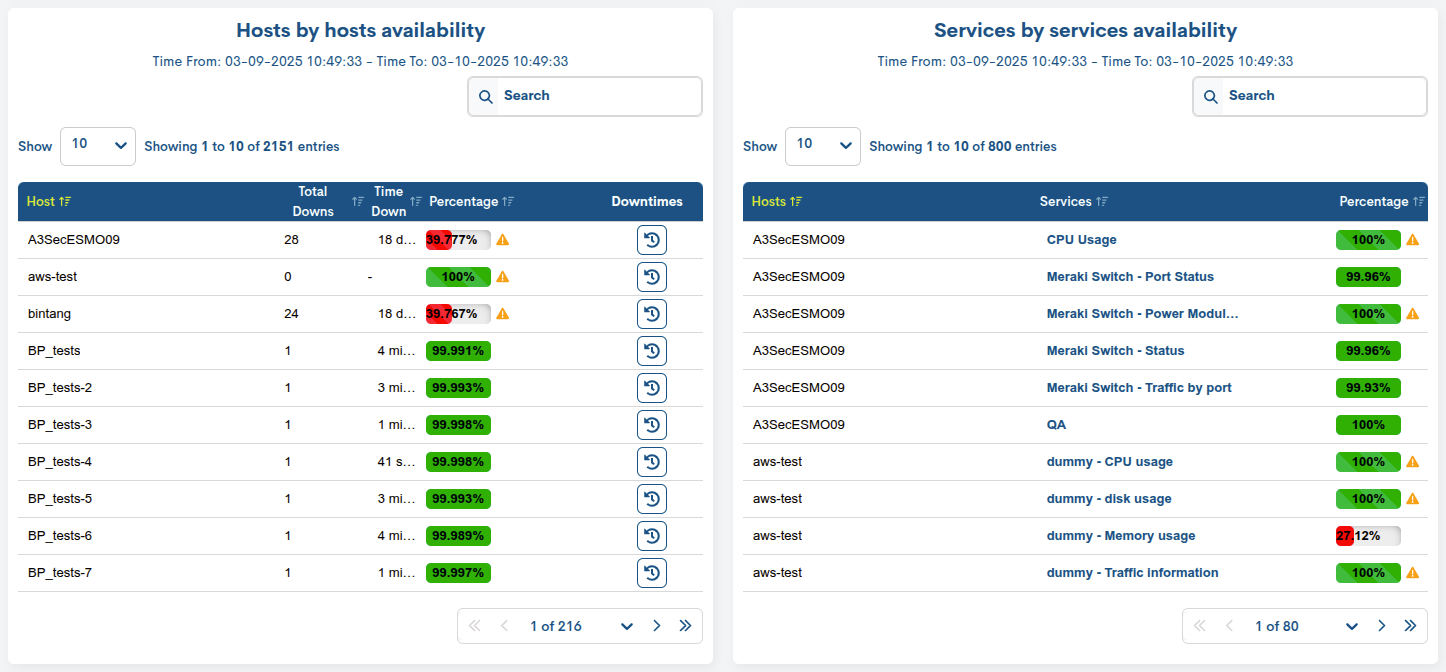The width and height of the screenshot is (1446, 672).
Task: Go to the next page of the hosts table
Action: pos(656,625)
